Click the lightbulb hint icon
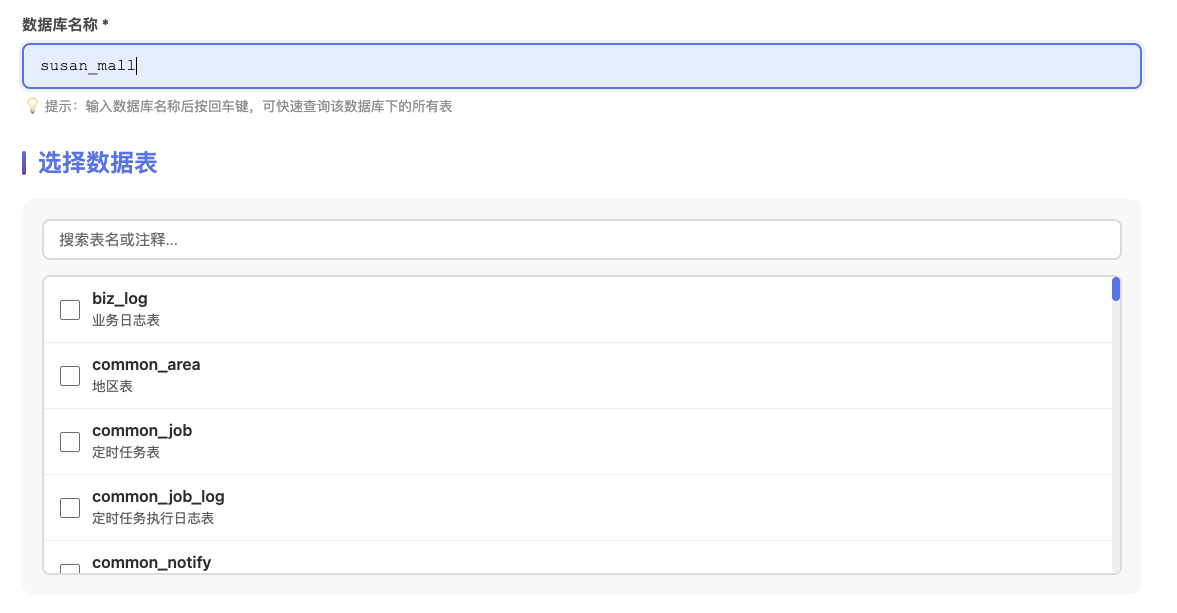The width and height of the screenshot is (1177, 613). pyautogui.click(x=32, y=106)
